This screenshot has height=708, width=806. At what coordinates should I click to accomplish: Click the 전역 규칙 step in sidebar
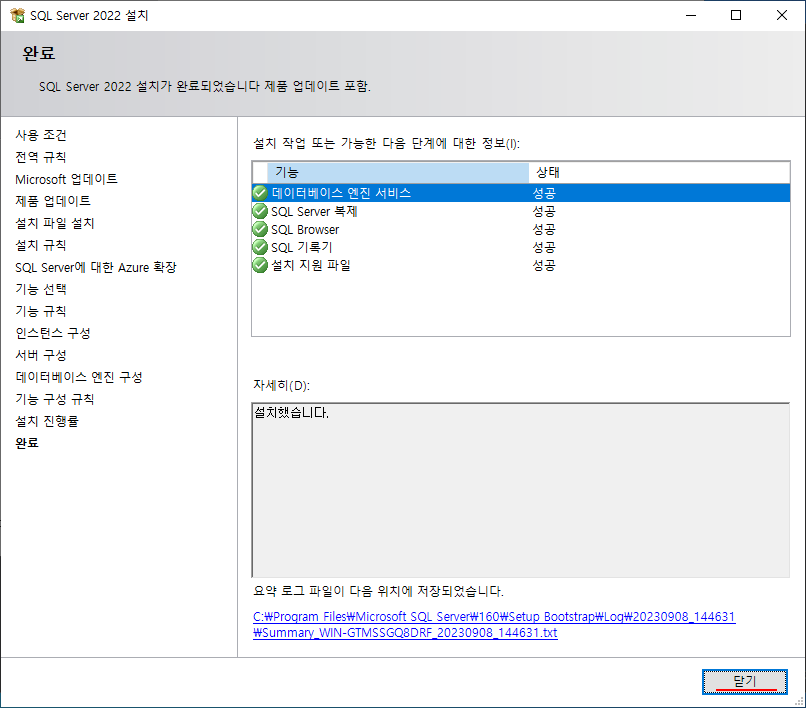click(41, 157)
